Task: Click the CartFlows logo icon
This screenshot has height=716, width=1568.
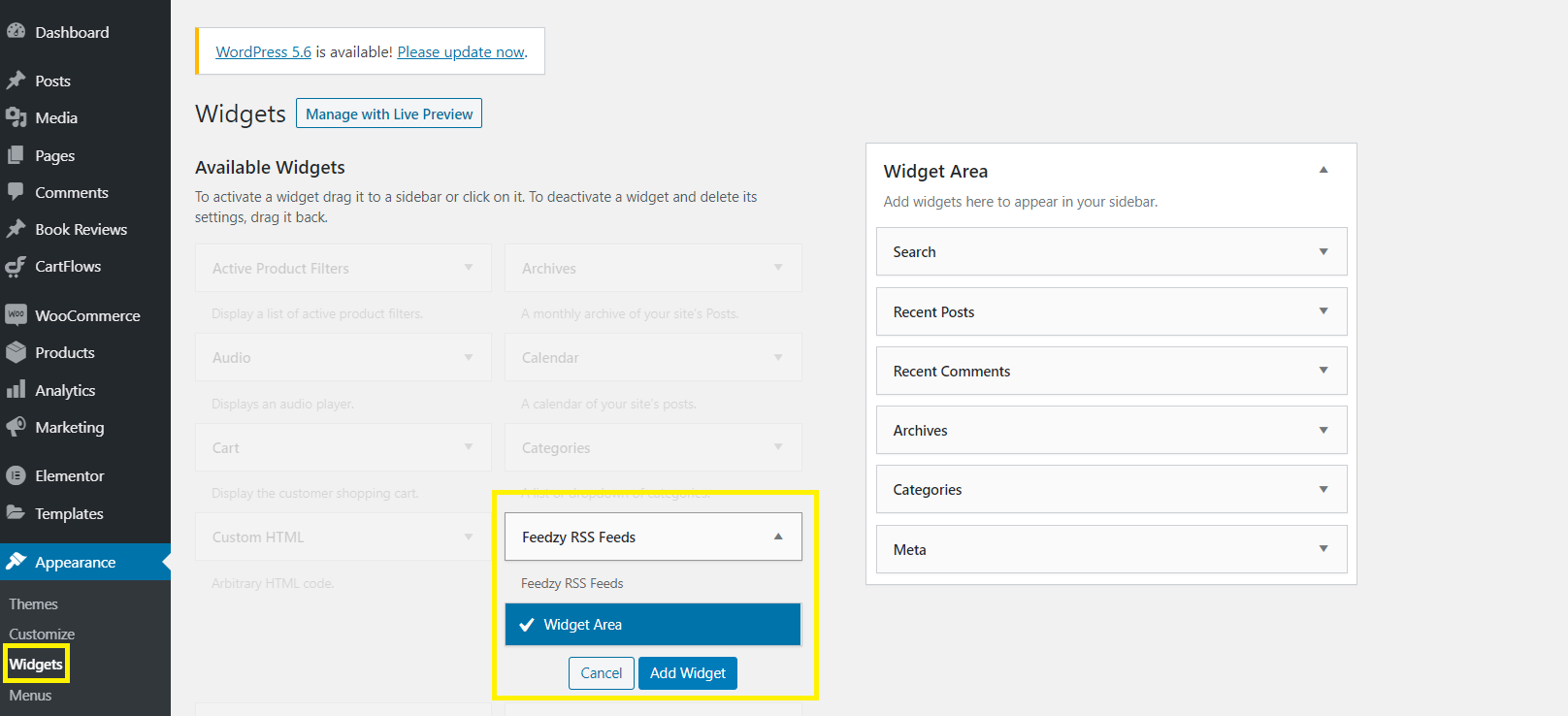Action: pos(16,266)
